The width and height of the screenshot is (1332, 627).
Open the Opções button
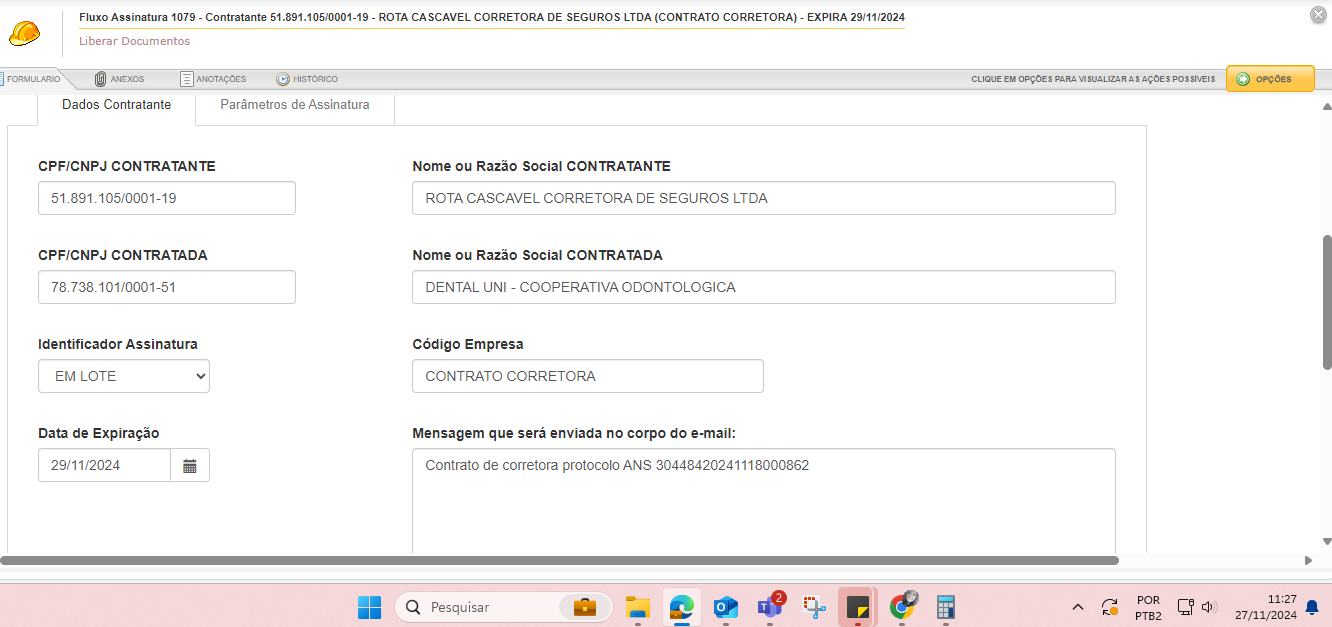(x=1270, y=79)
